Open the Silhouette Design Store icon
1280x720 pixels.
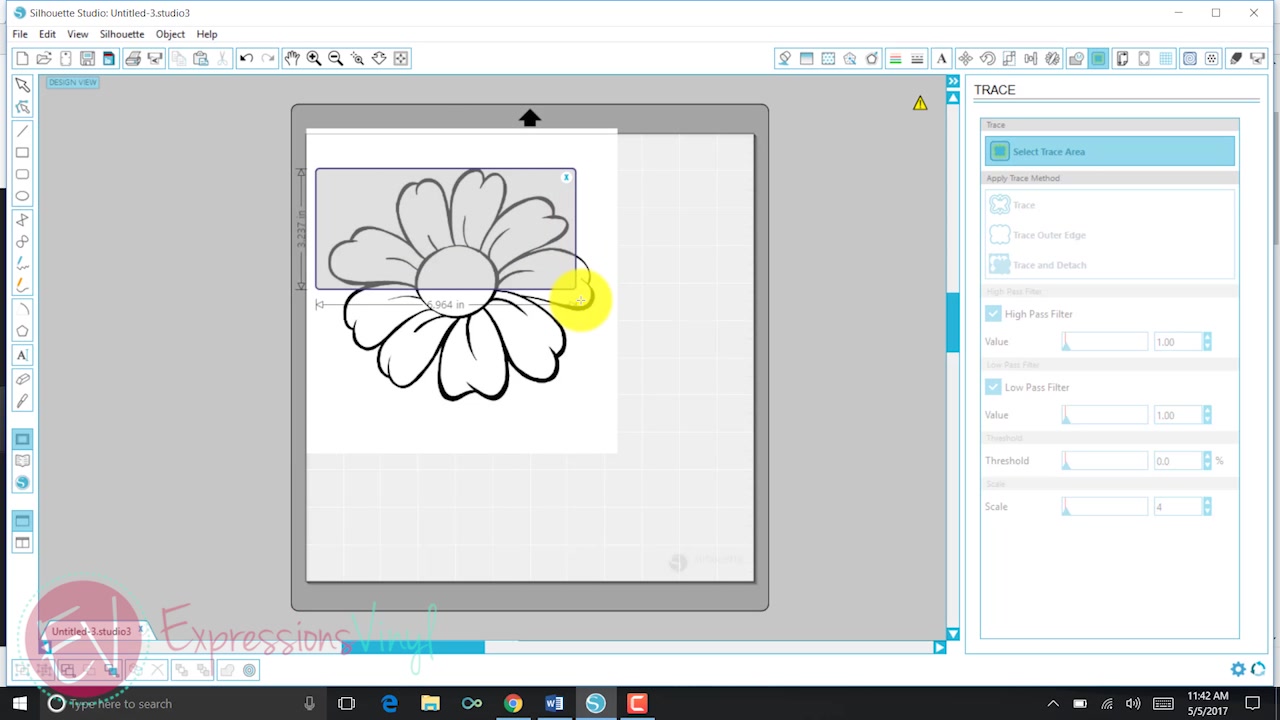pyautogui.click(x=22, y=483)
